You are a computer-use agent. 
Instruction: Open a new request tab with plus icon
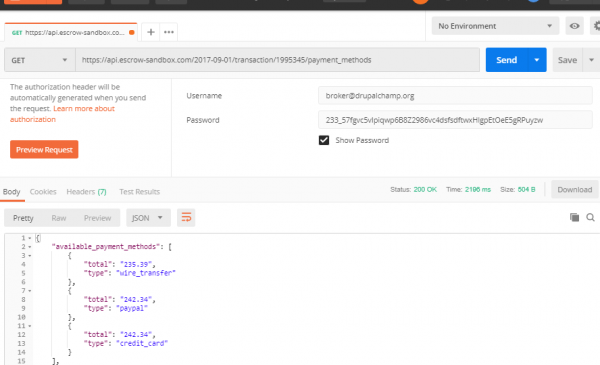tap(151, 32)
